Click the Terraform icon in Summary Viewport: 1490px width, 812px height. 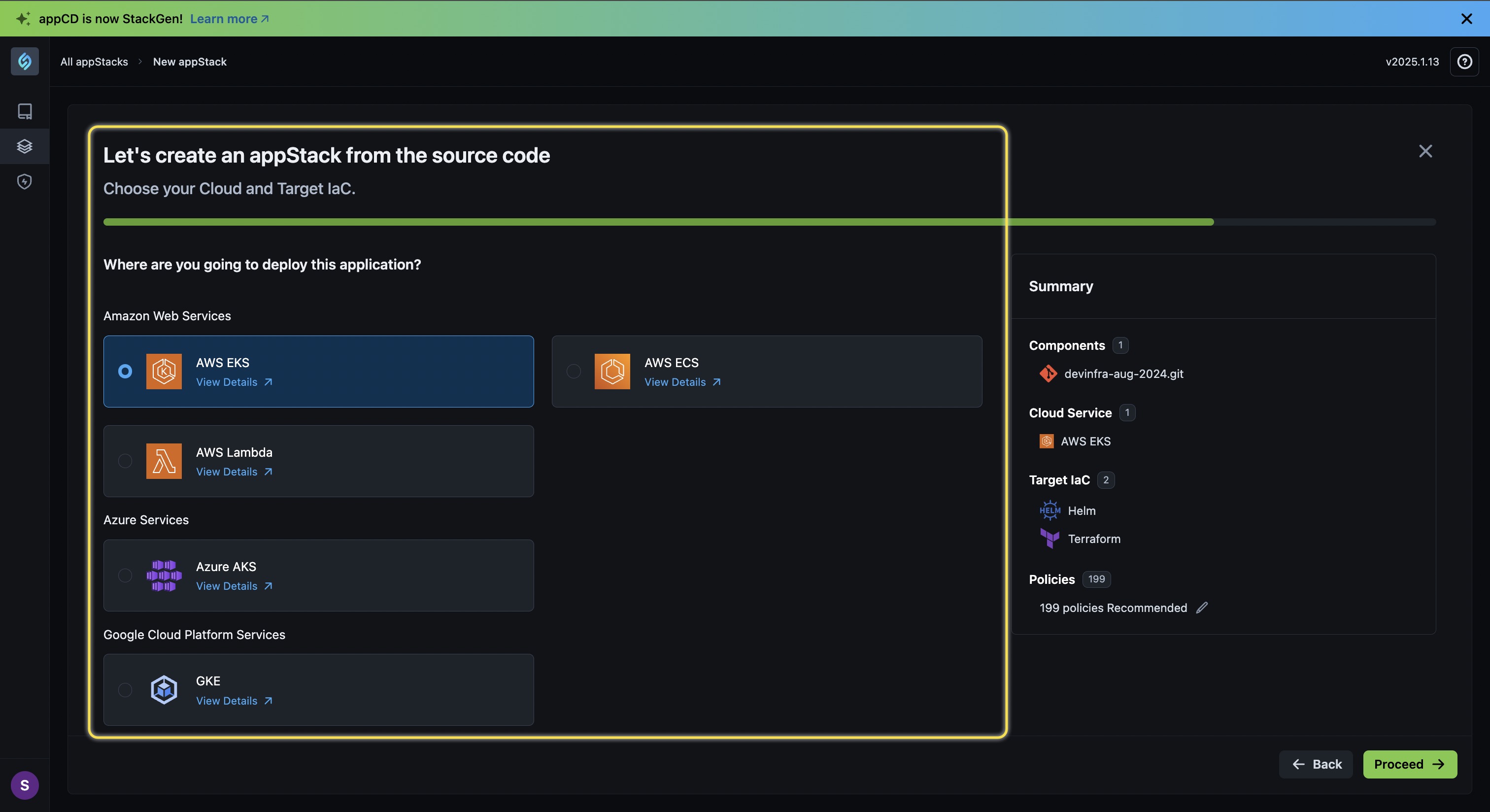coord(1049,539)
